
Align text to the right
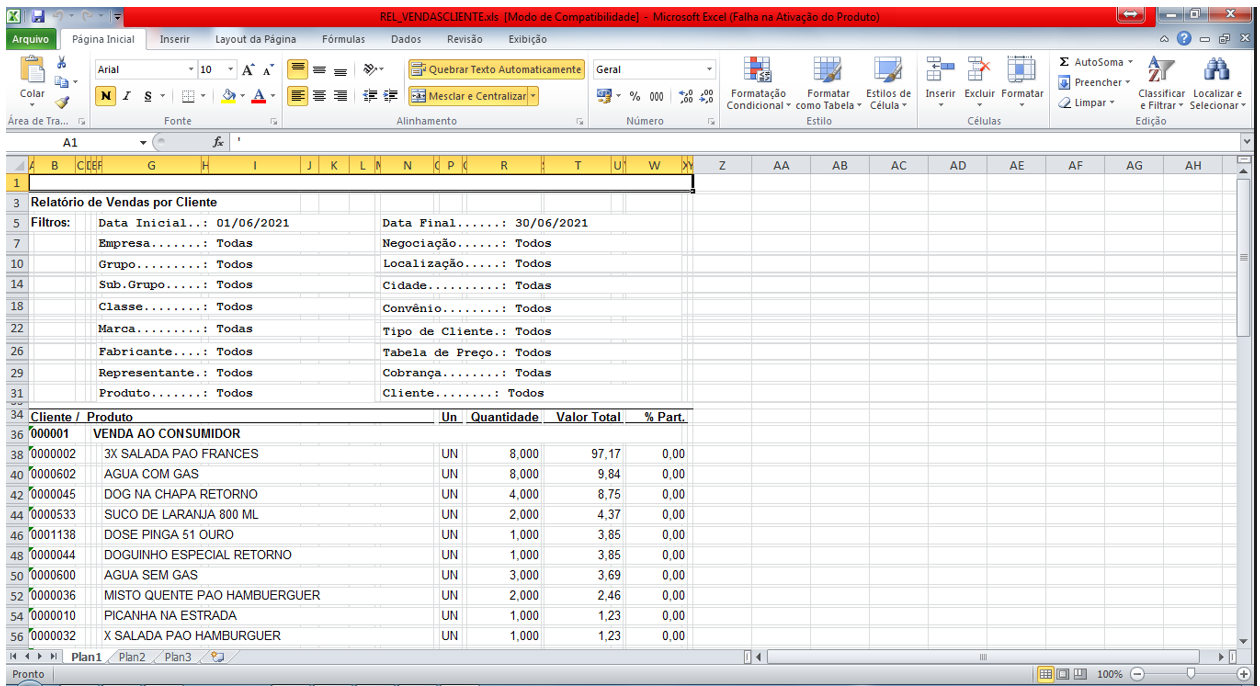tap(340, 96)
